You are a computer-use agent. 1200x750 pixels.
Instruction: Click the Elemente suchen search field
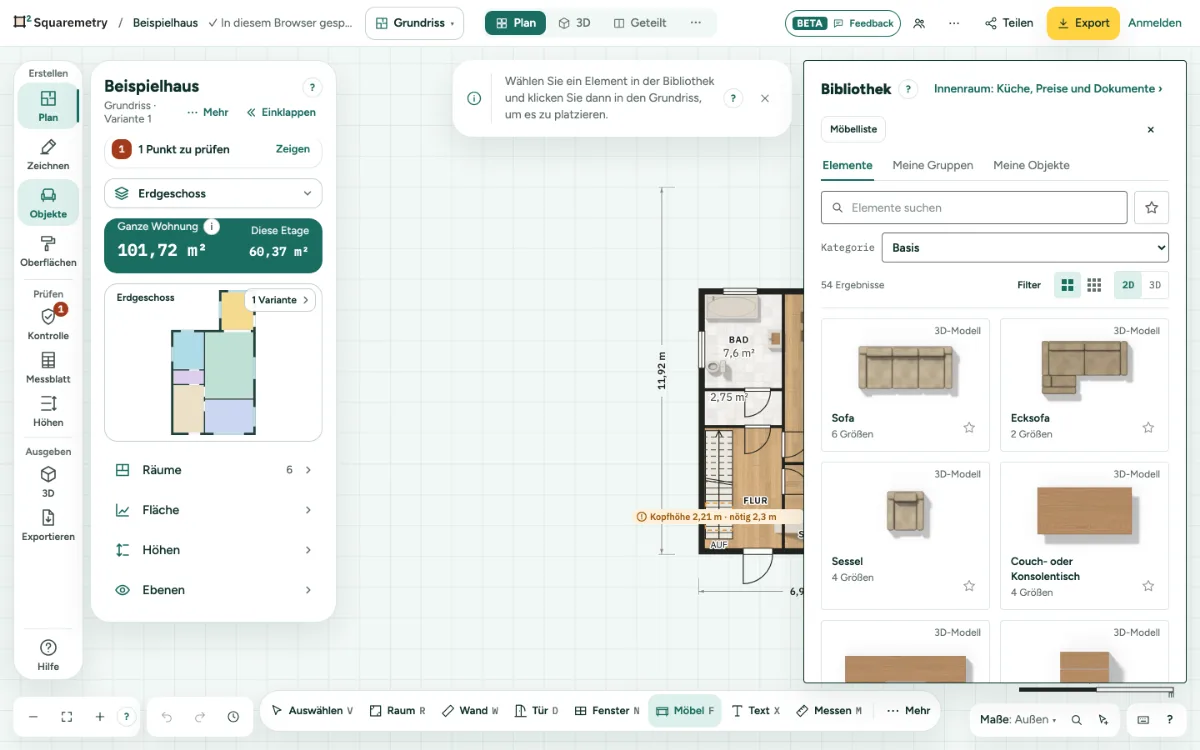(974, 208)
